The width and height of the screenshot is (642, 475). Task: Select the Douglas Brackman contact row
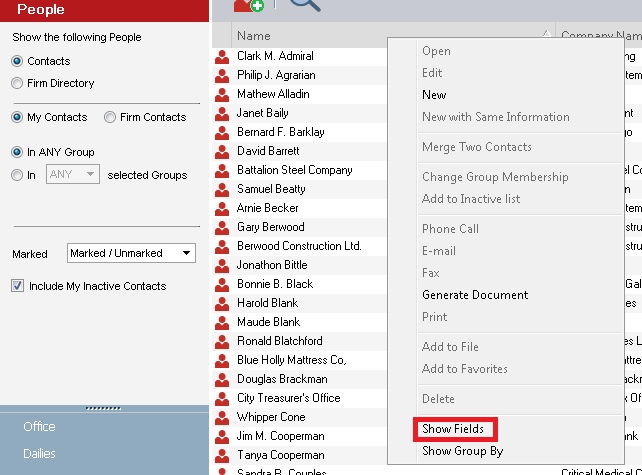(x=282, y=380)
